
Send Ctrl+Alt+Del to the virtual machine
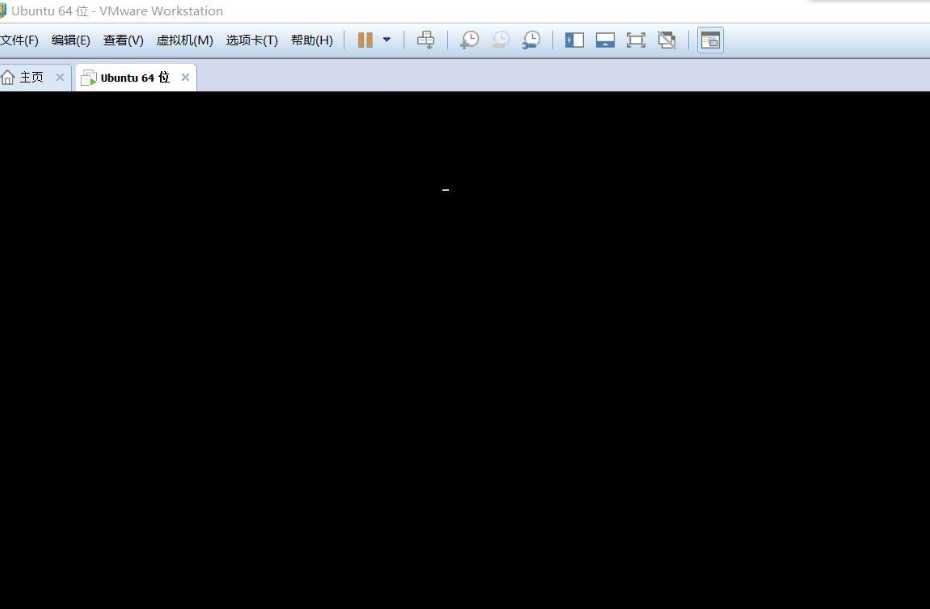[425, 40]
